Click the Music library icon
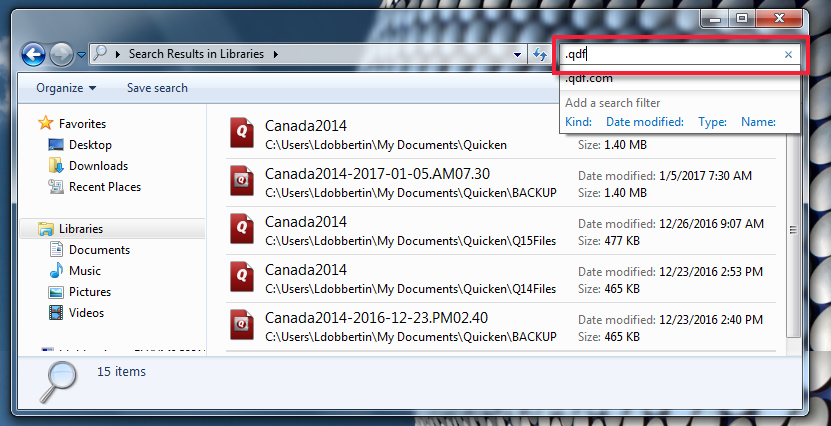 coord(56,271)
